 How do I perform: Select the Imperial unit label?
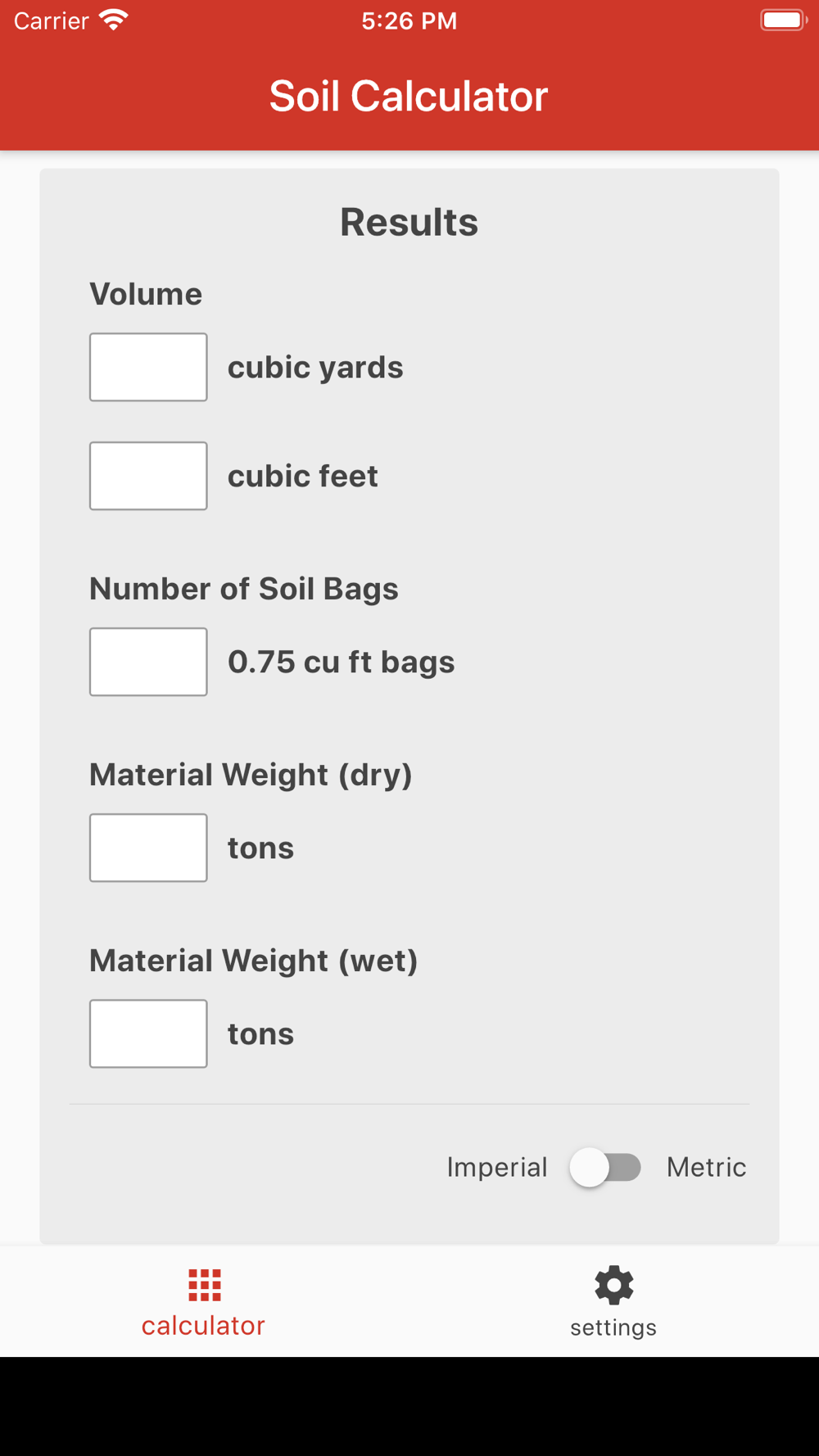click(496, 1167)
